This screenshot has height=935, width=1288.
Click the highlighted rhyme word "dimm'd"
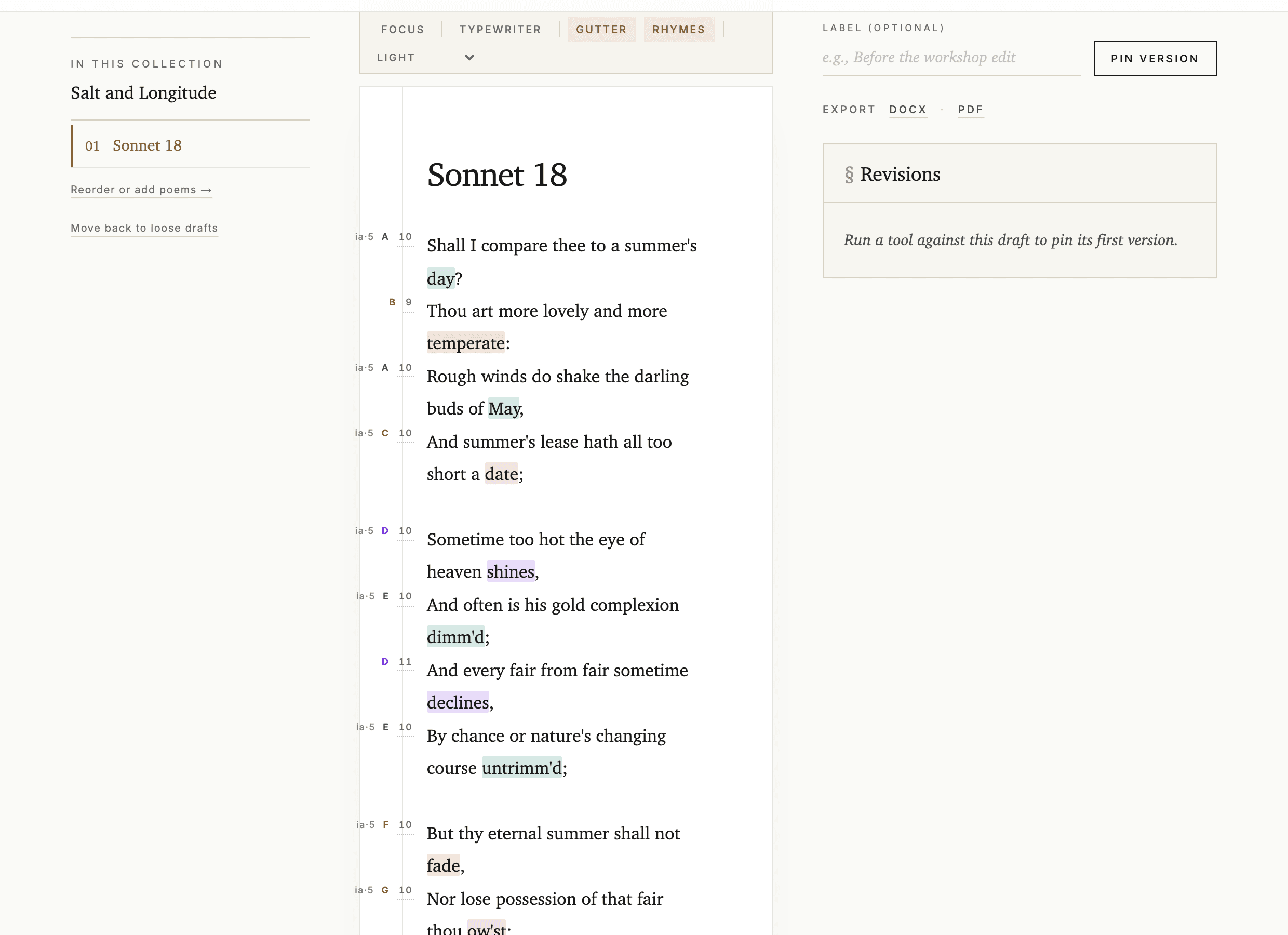[456, 637]
